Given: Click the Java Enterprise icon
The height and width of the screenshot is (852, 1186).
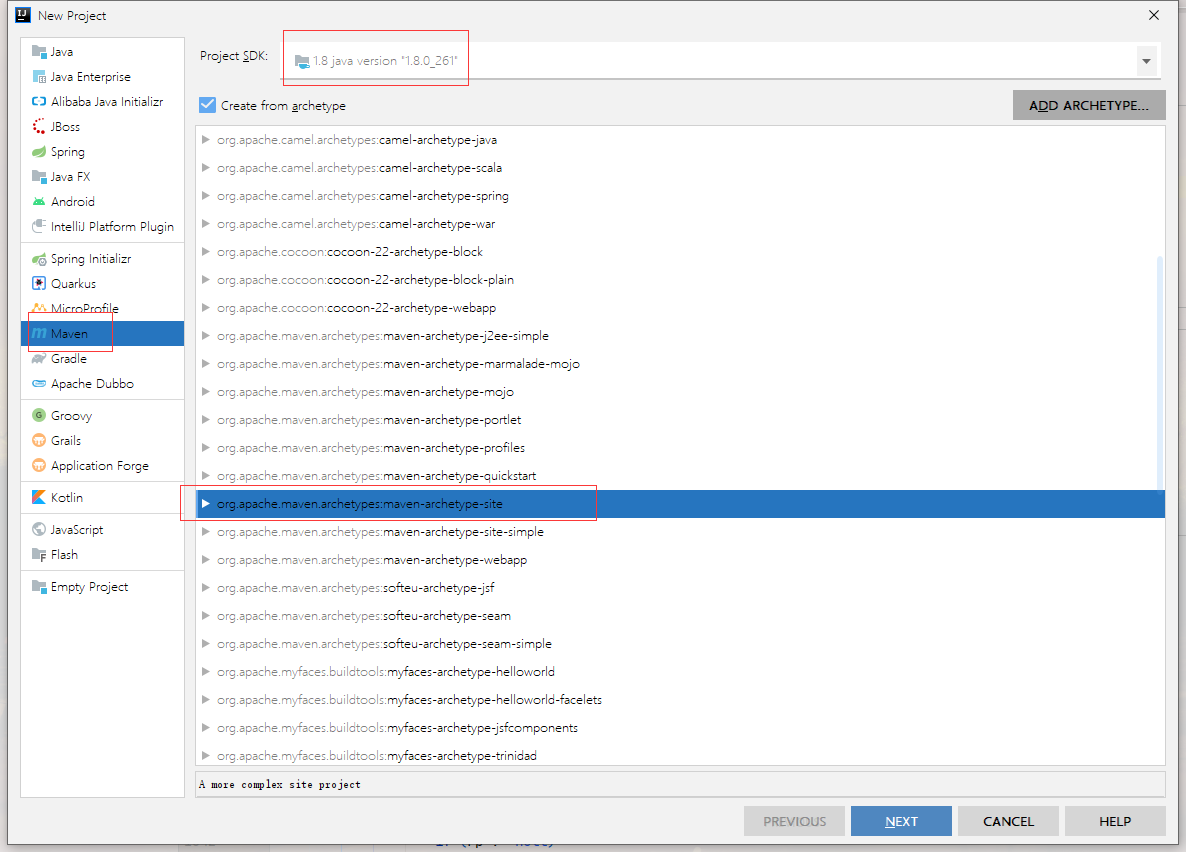Looking at the screenshot, I should [x=39, y=76].
